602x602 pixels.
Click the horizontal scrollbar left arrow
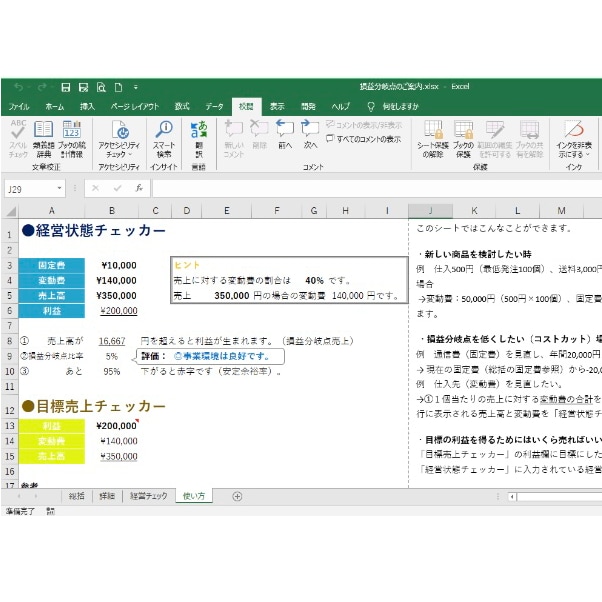point(512,497)
